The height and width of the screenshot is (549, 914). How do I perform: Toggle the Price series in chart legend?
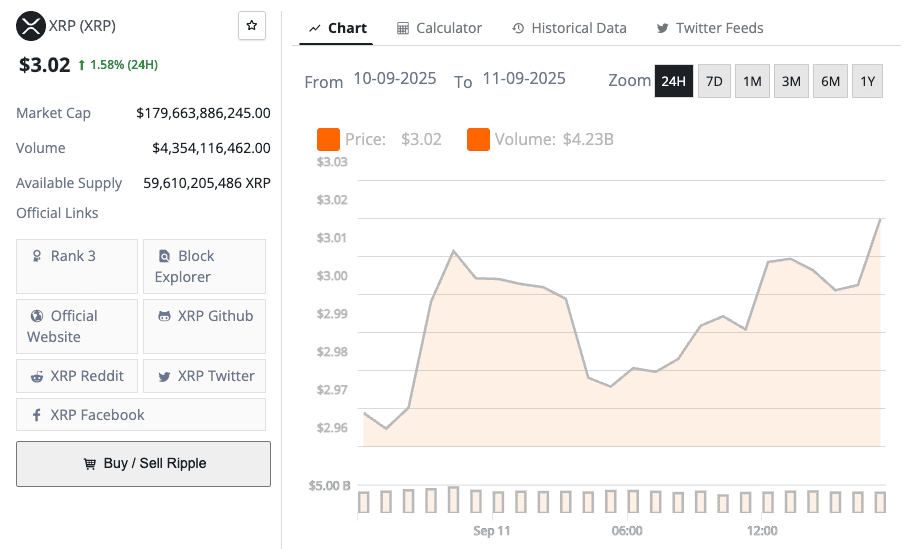tap(379, 139)
